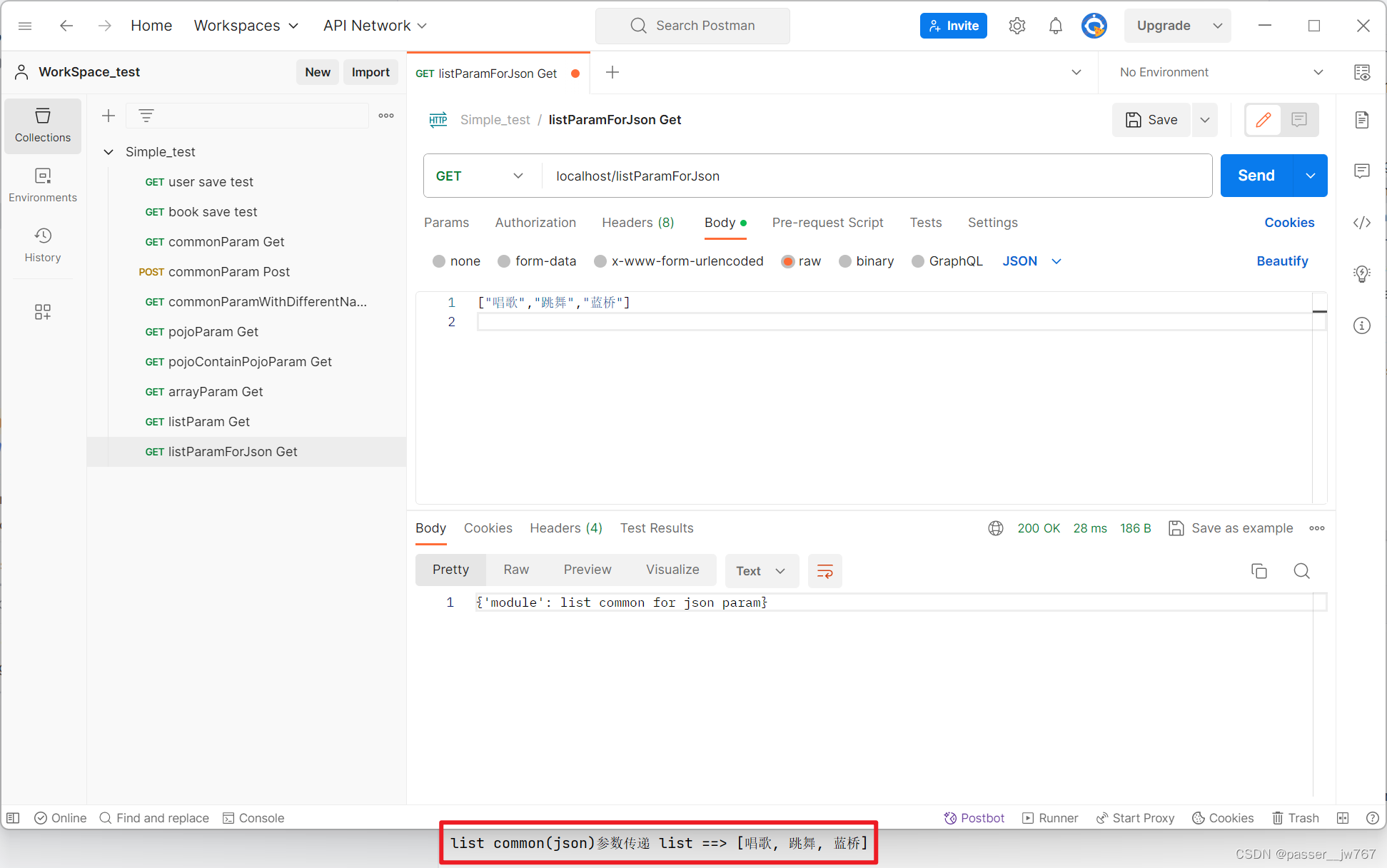Open the Workspaces dropdown
Viewport: 1387px width, 868px height.
pyautogui.click(x=246, y=26)
